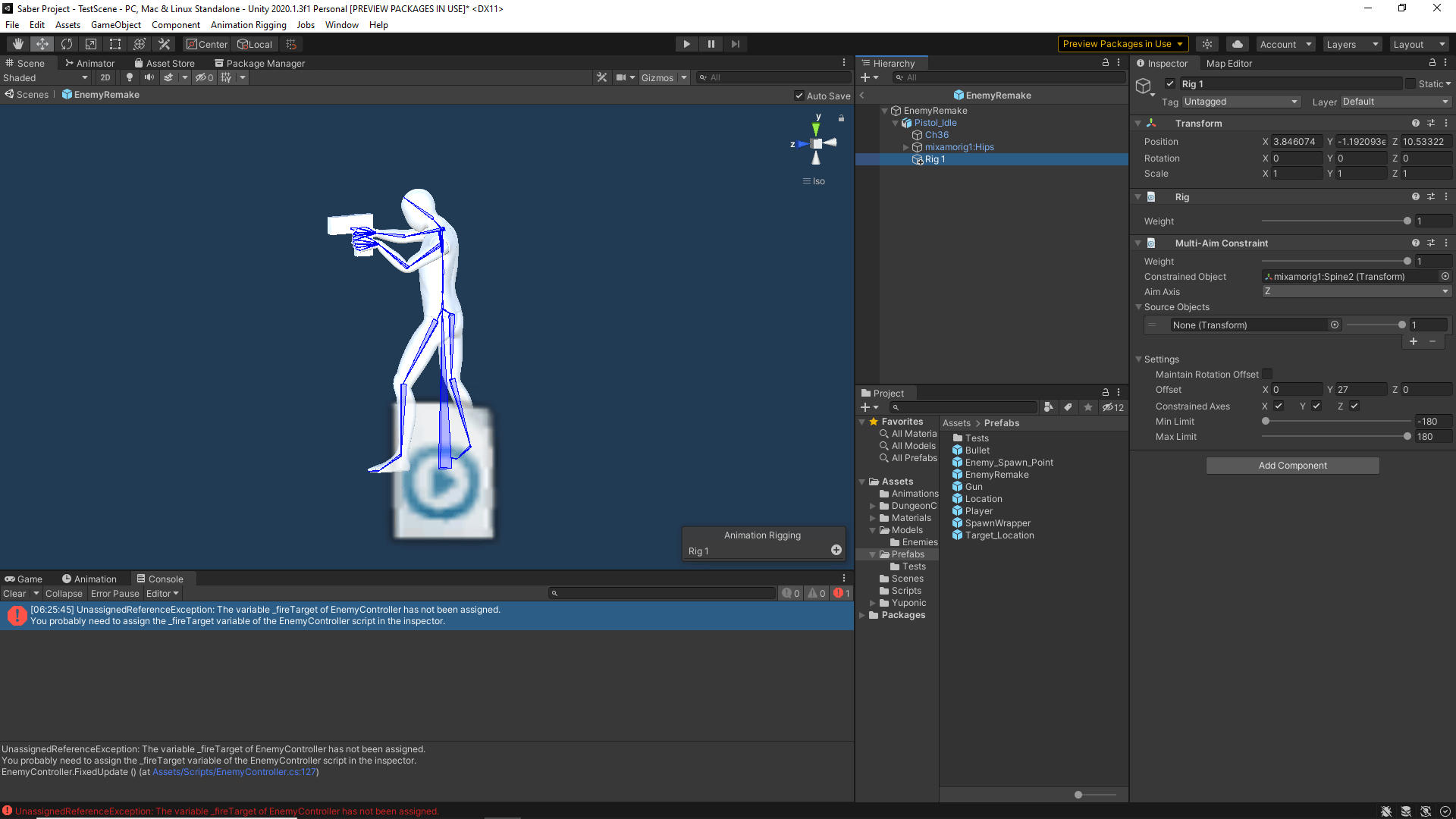The image size is (1456, 819).
Task: Toggle Rig 1 active checkbox
Action: pyautogui.click(x=1170, y=83)
